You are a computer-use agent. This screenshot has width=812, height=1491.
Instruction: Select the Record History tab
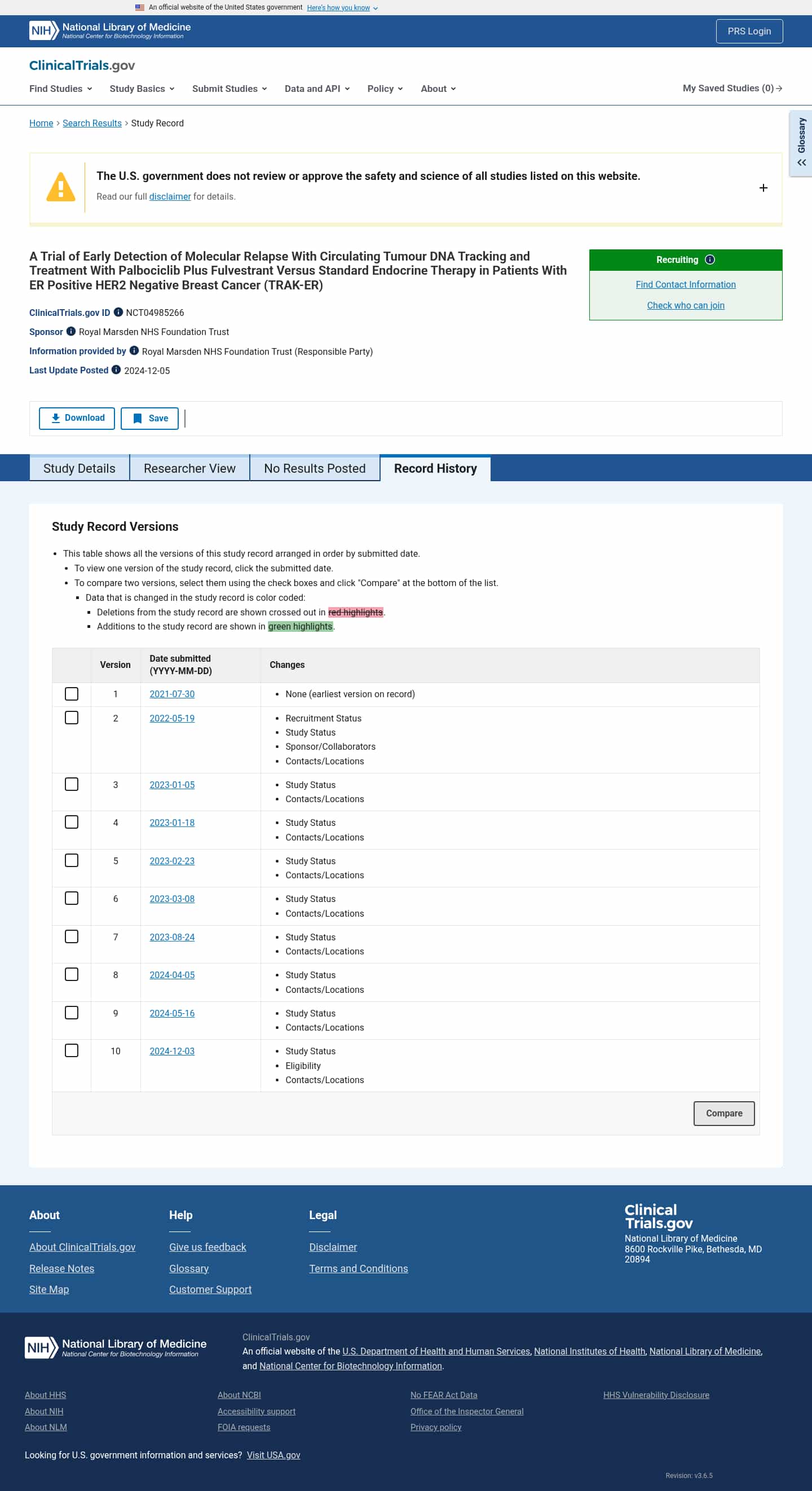(435, 468)
